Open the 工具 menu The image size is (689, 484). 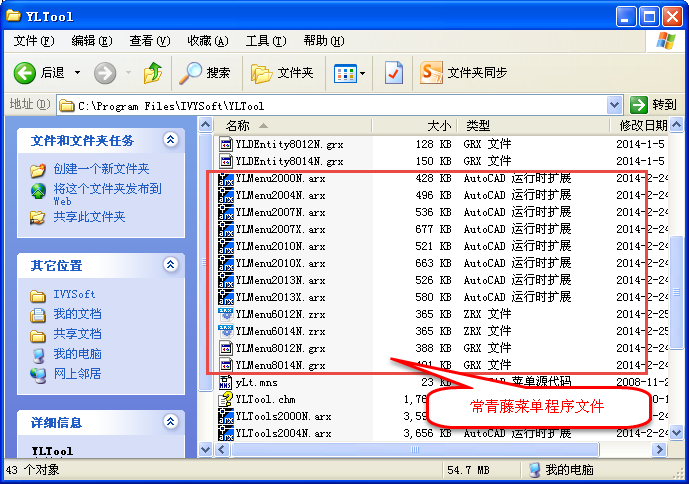point(265,41)
